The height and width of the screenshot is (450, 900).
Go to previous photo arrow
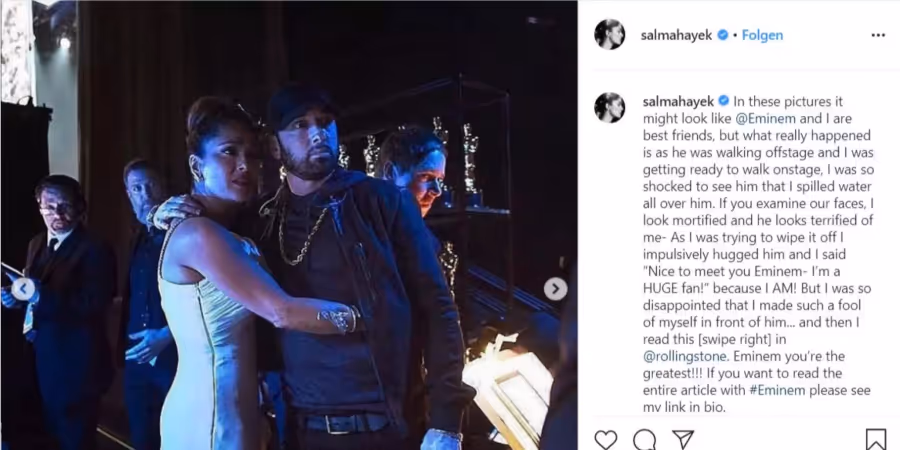(x=24, y=289)
